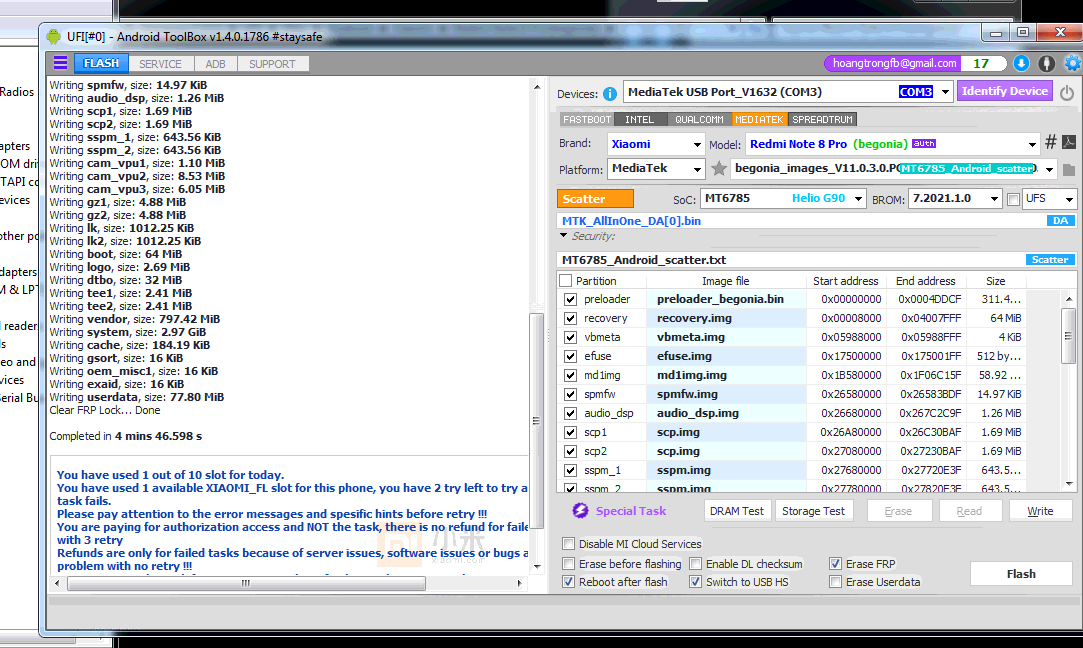Enable DL checksum checkbox
This screenshot has width=1083, height=648.
click(x=696, y=564)
